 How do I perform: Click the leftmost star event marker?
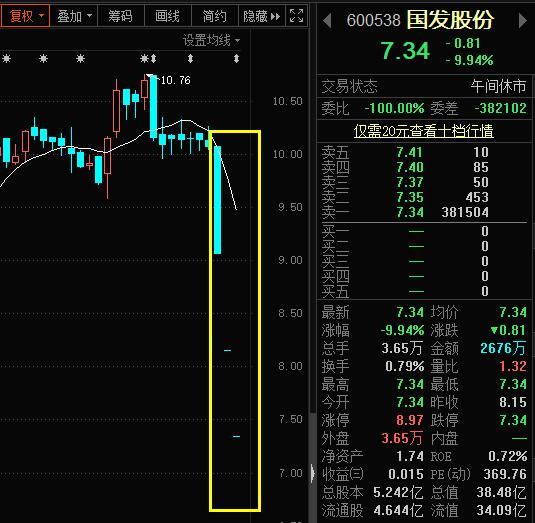tap(6, 59)
